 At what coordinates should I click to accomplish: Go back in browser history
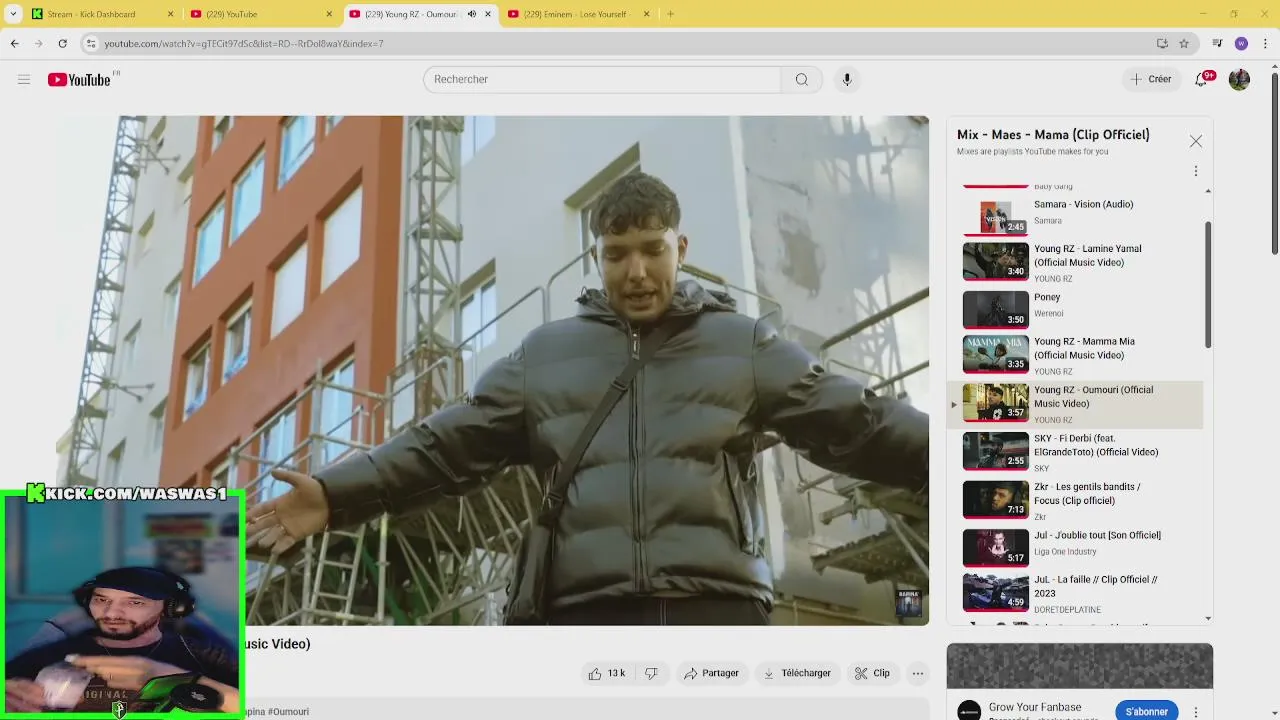tap(15, 44)
